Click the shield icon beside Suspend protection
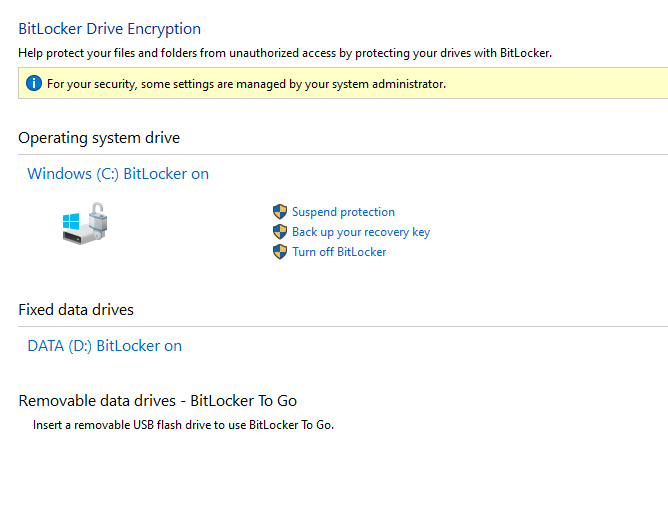Screen dimensions: 668x505 coord(280,211)
